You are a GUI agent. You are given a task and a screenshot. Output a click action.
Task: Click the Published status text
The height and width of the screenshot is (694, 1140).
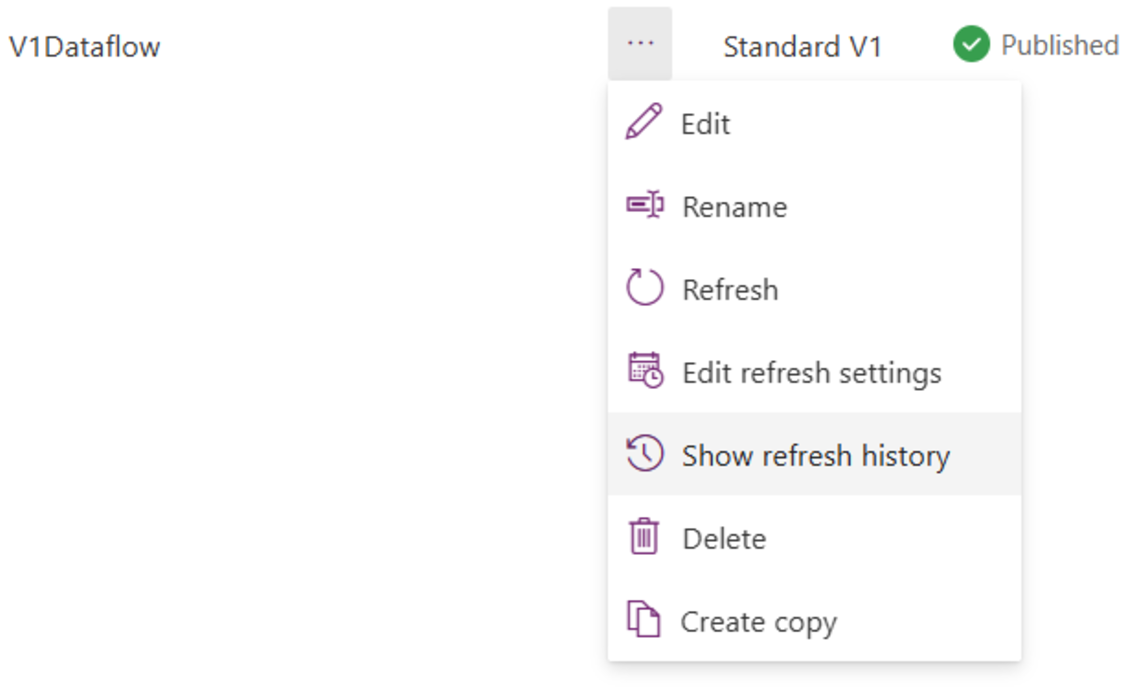(x=1059, y=45)
